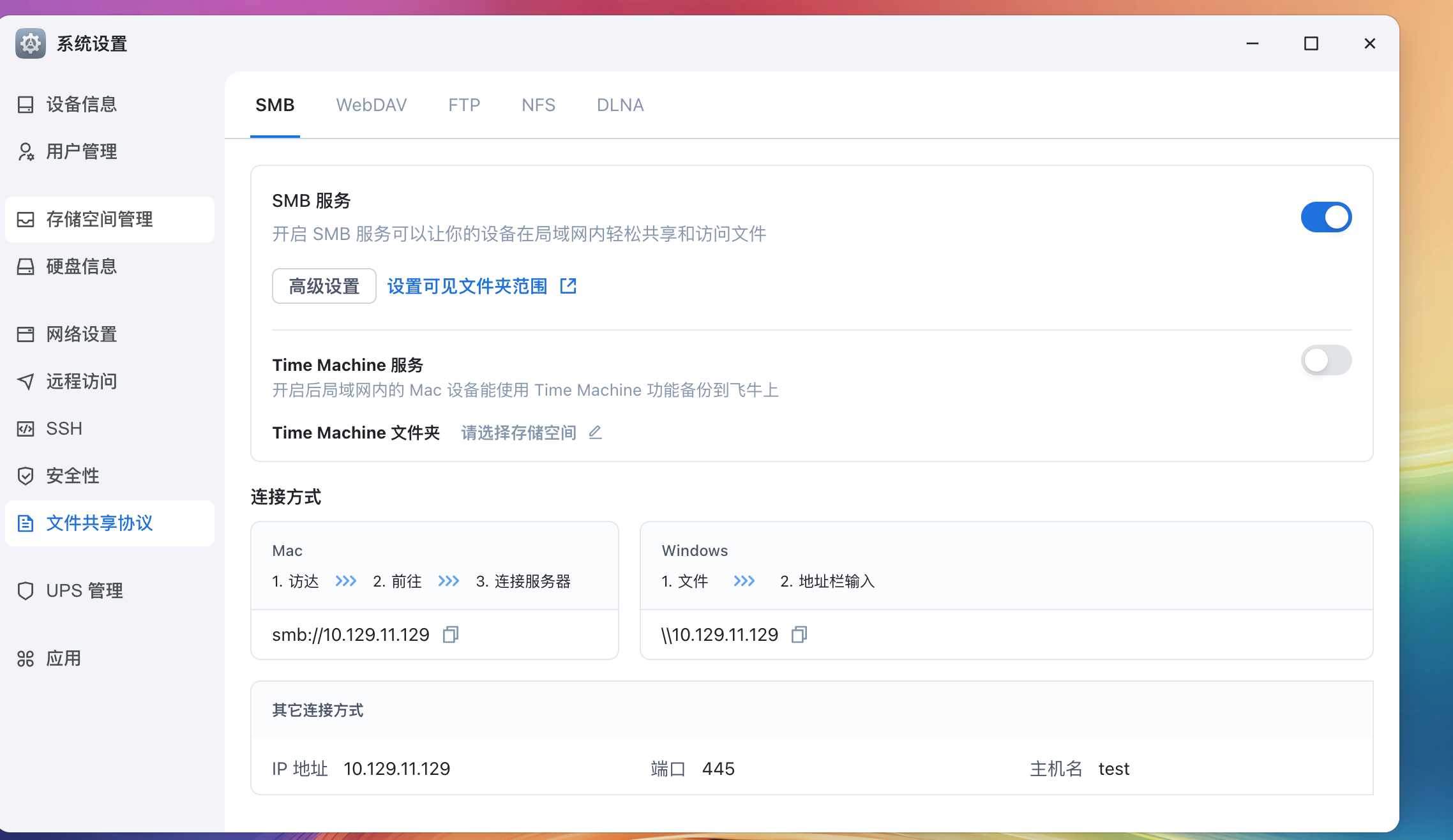
Task: Click the \\10.129.11.129 Windows path text
Action: click(x=719, y=634)
